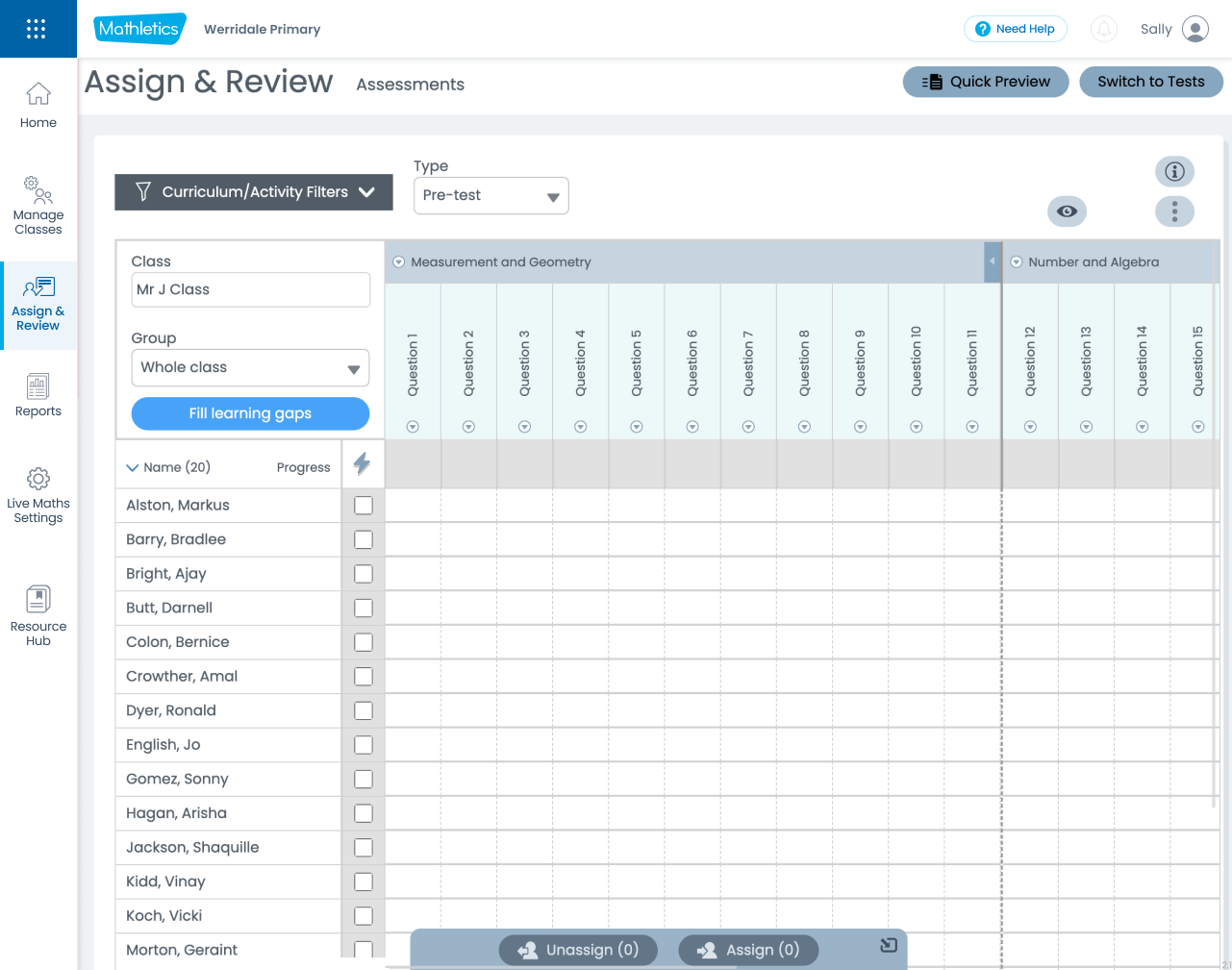Open Question 11 column dropdown arrow
The width and height of the screenshot is (1232, 970).
tap(972, 427)
